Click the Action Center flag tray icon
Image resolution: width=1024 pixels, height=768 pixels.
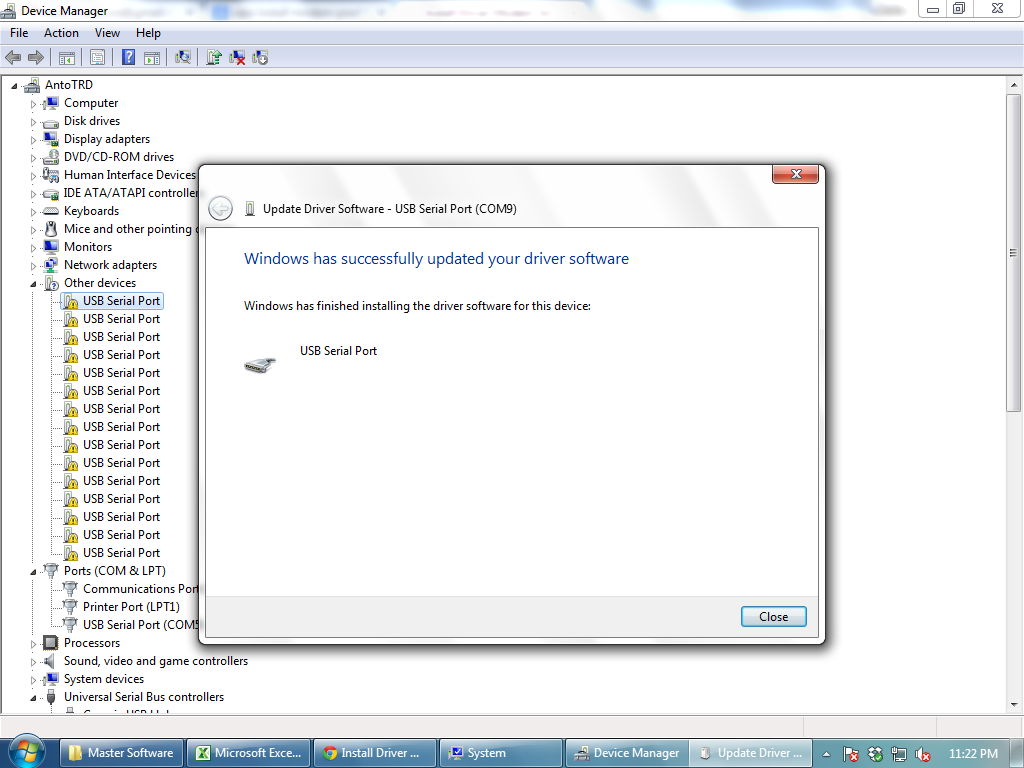pos(850,754)
